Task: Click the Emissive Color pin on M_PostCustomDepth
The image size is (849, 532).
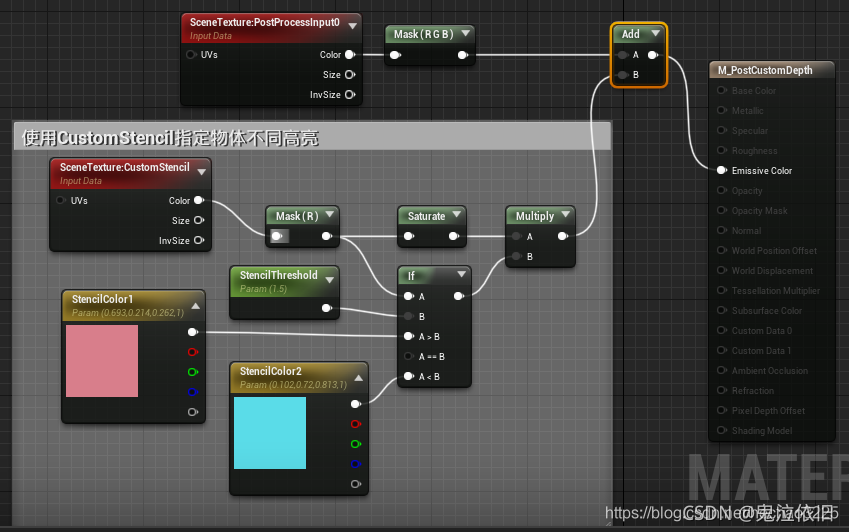Action: 721,170
